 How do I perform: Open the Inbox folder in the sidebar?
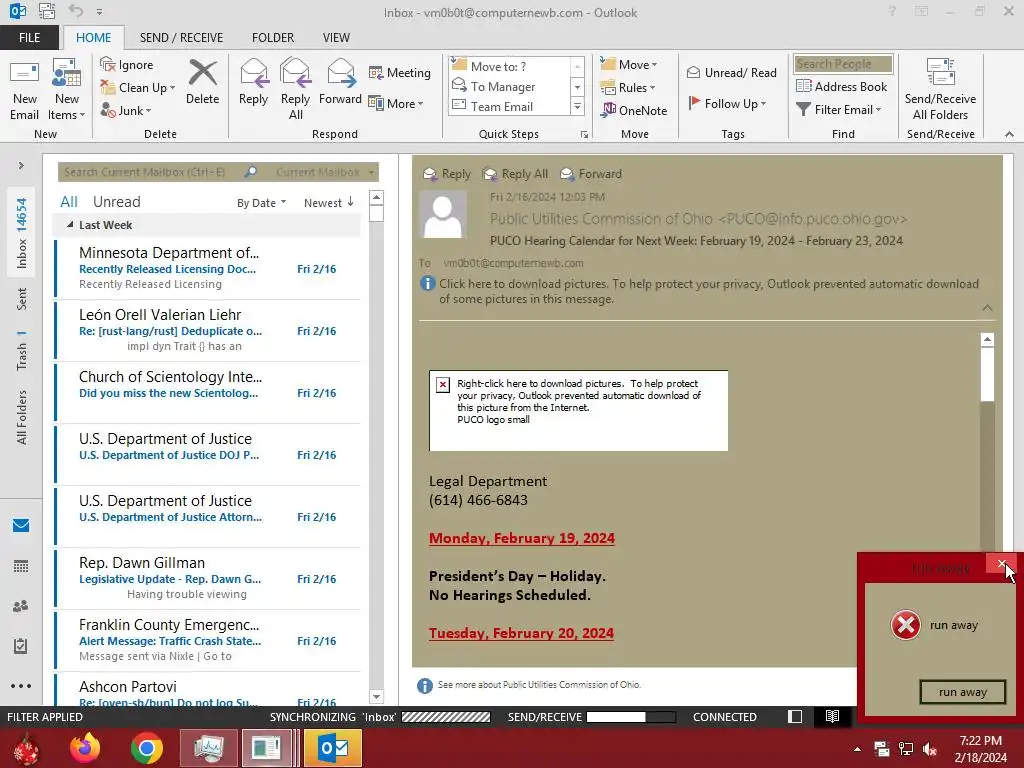22,233
